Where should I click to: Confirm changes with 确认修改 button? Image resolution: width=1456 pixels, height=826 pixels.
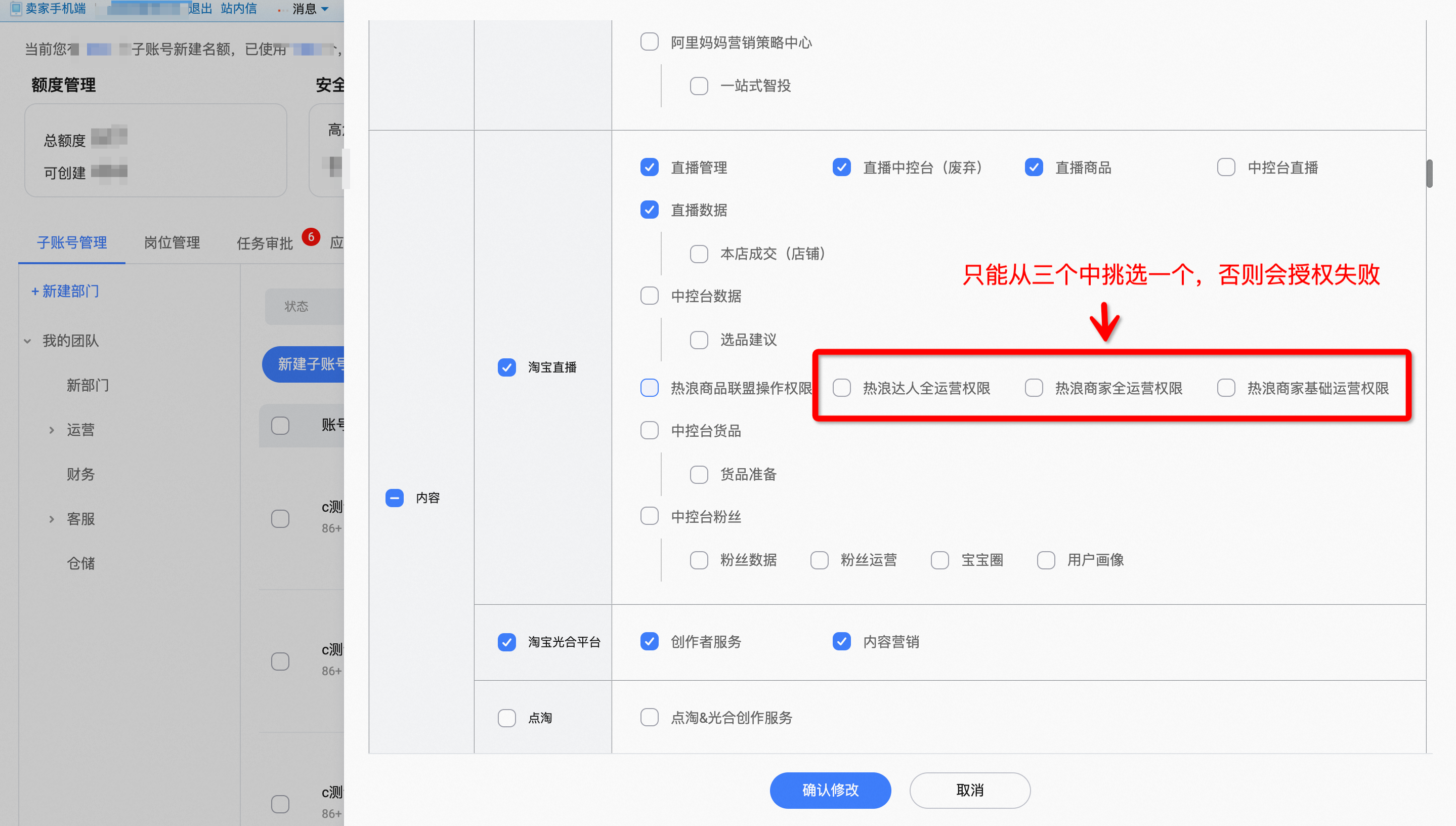point(830,790)
